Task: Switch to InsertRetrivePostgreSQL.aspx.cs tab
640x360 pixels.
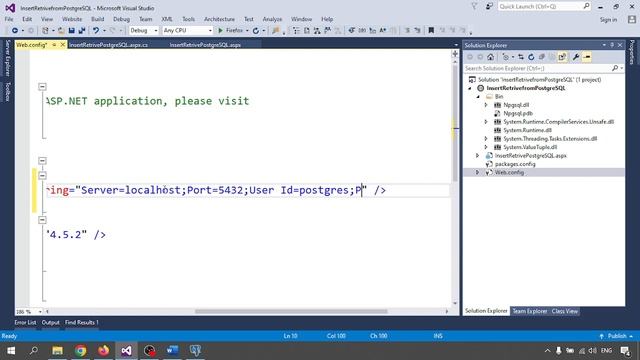Action: 109,45
